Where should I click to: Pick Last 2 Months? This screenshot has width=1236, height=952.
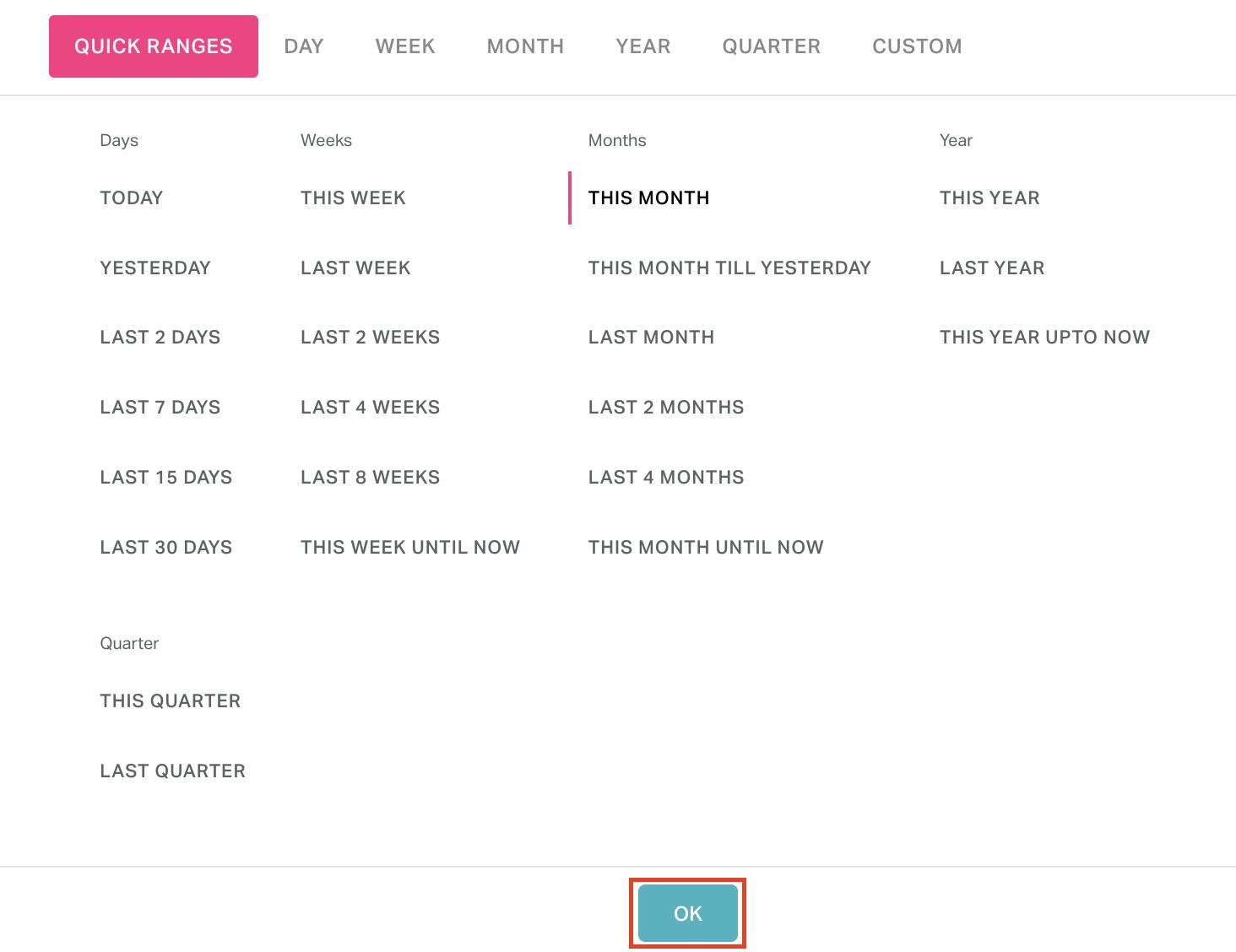click(x=666, y=407)
